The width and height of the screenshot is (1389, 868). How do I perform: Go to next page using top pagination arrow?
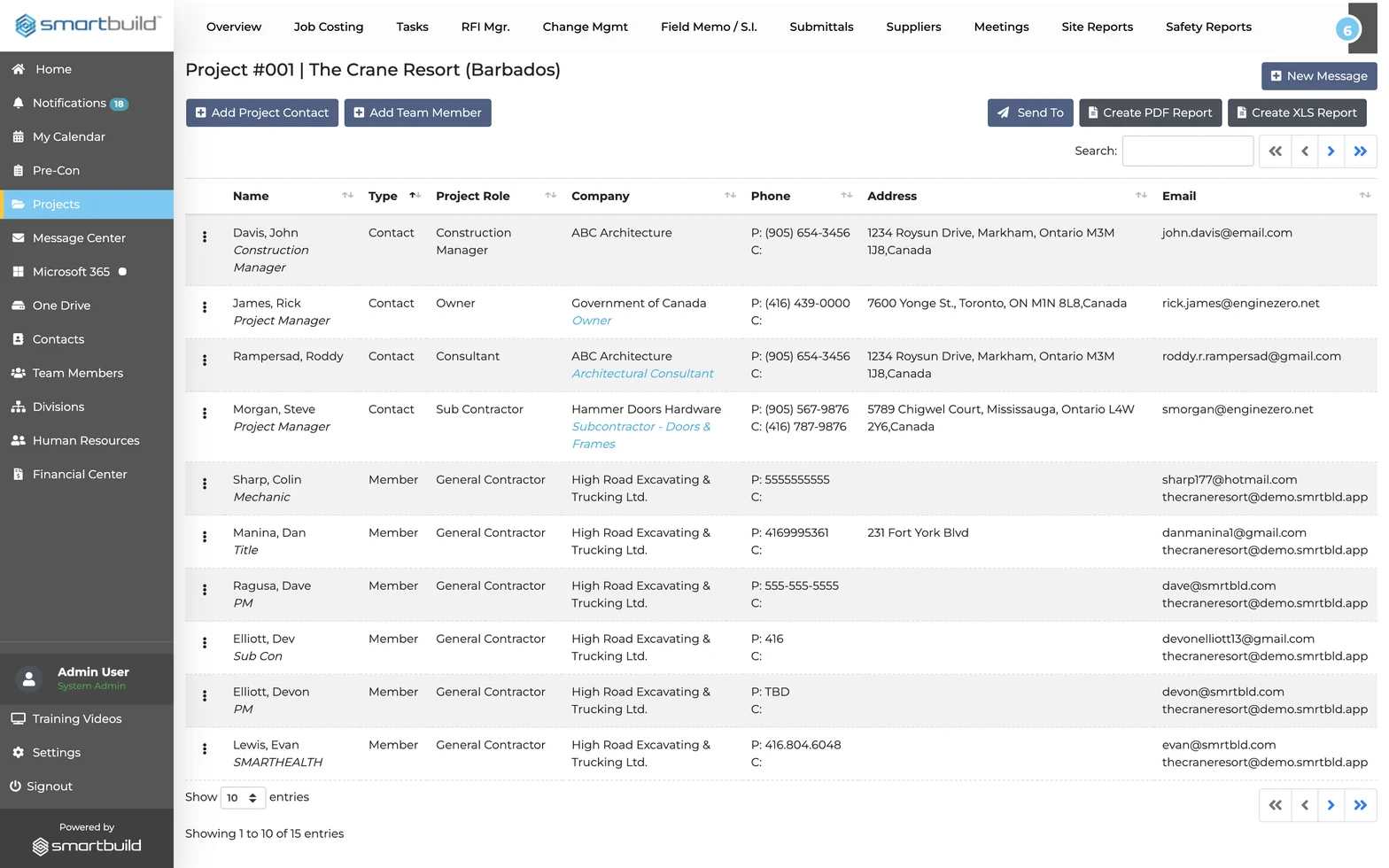click(x=1331, y=151)
